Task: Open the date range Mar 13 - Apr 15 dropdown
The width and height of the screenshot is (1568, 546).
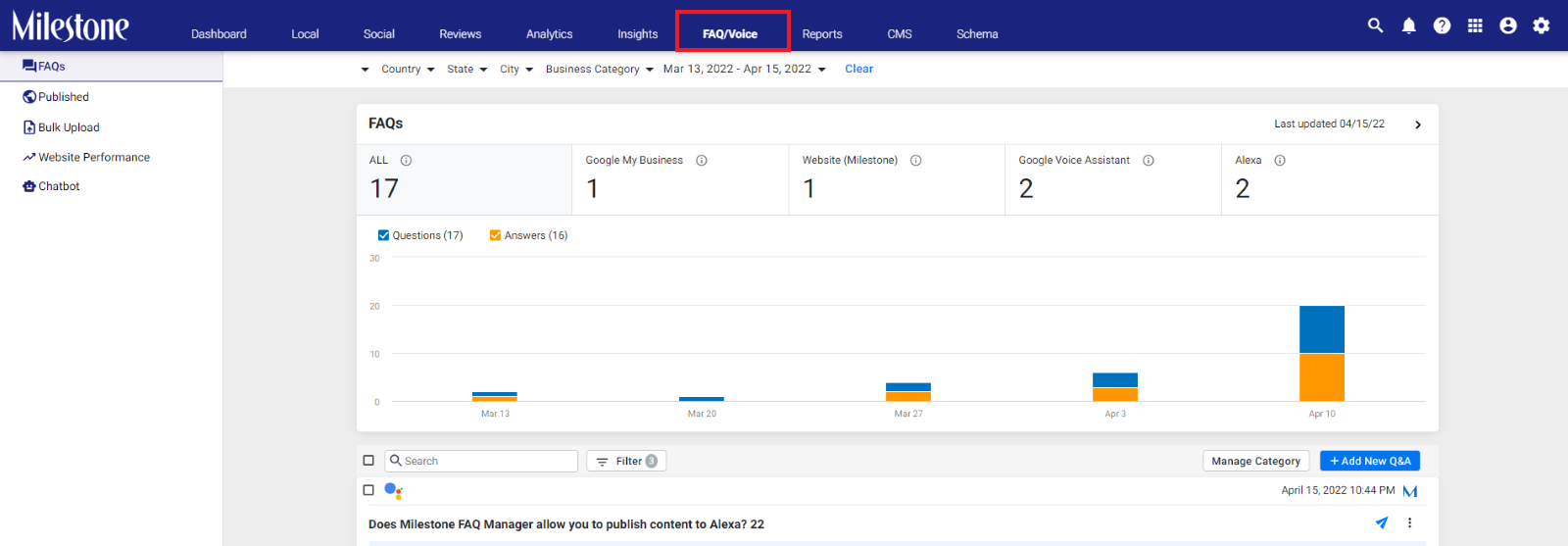Action: pos(745,70)
